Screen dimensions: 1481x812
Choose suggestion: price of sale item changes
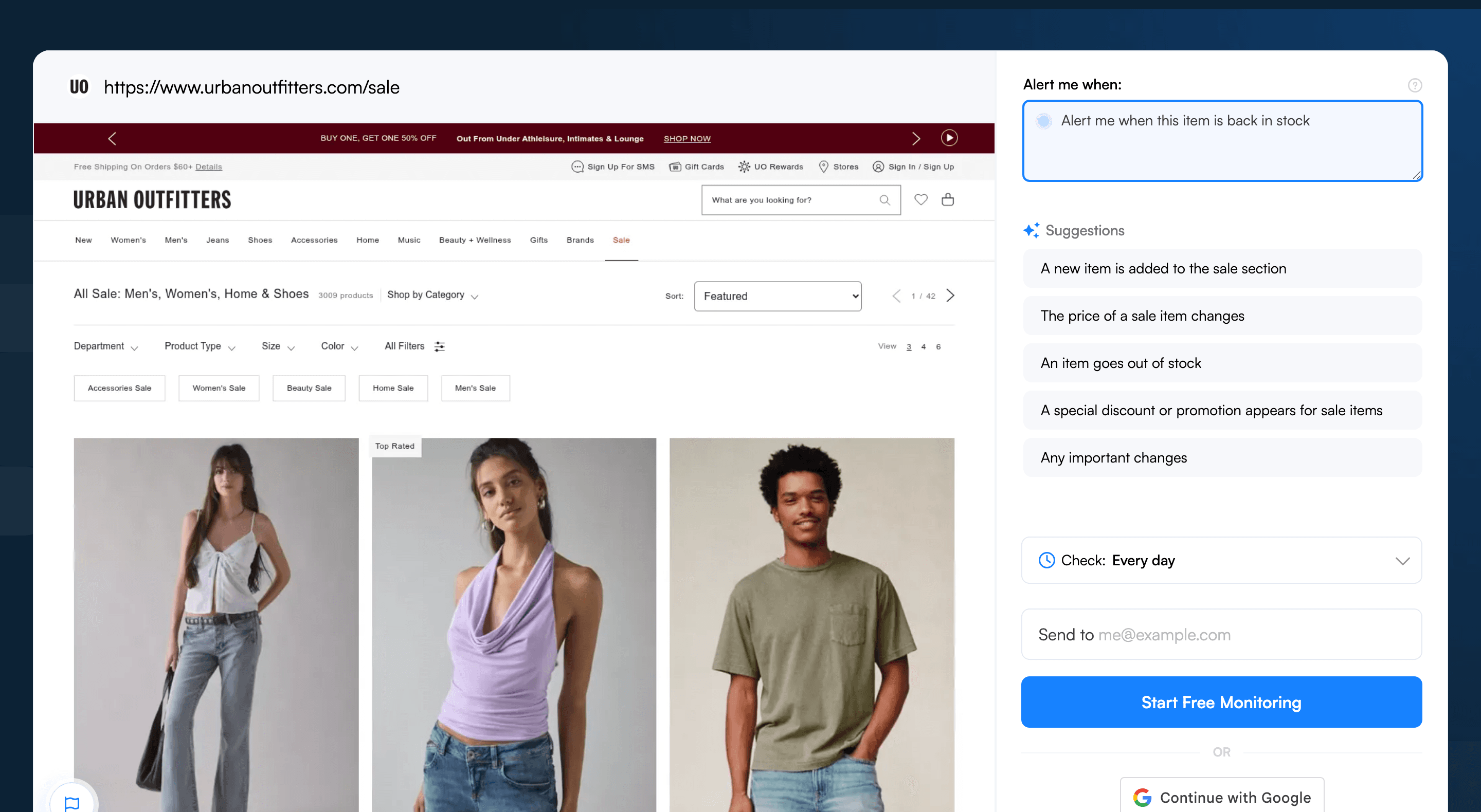click(1222, 316)
